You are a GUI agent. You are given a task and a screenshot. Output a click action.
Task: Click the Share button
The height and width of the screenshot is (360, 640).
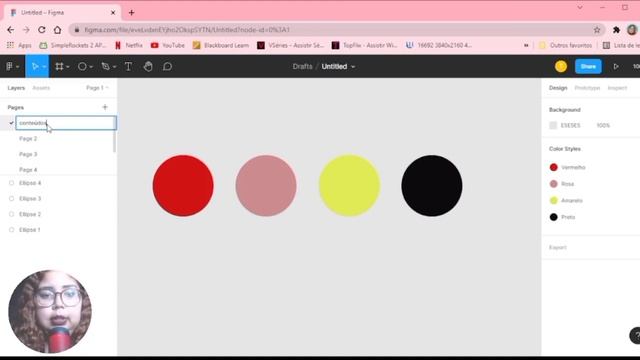588,67
